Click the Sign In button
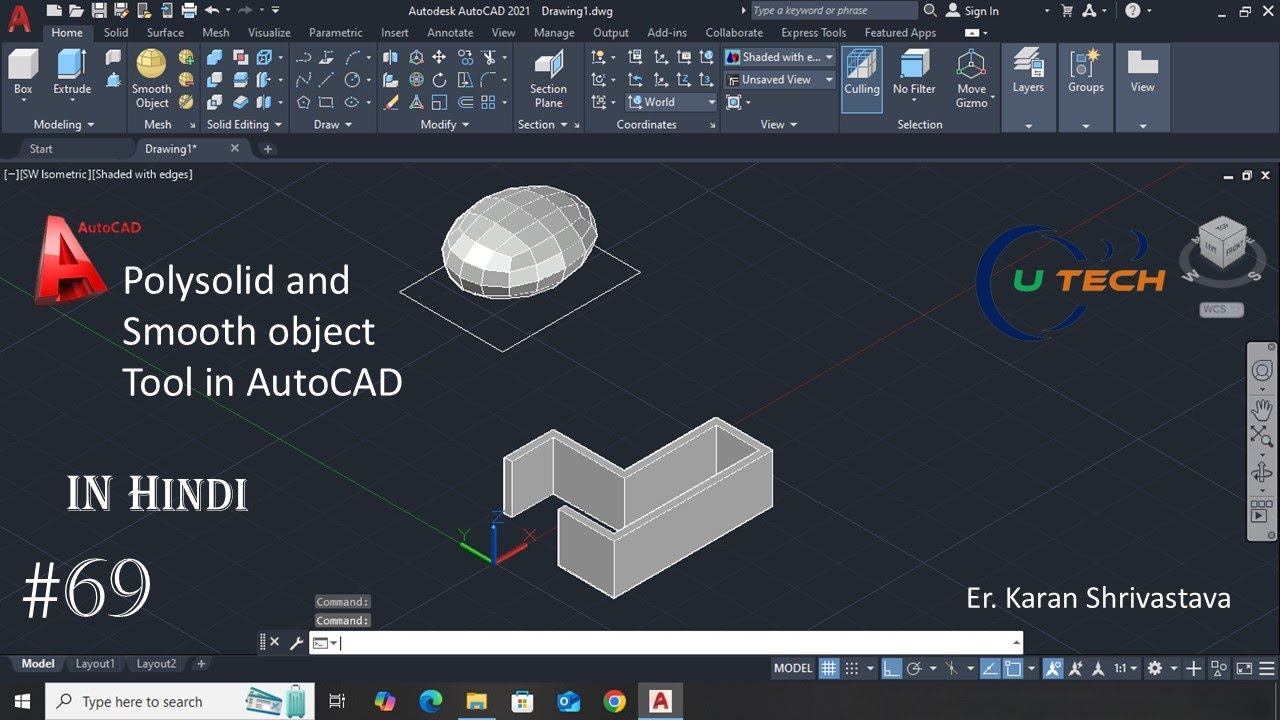The width and height of the screenshot is (1280, 720). coord(972,11)
